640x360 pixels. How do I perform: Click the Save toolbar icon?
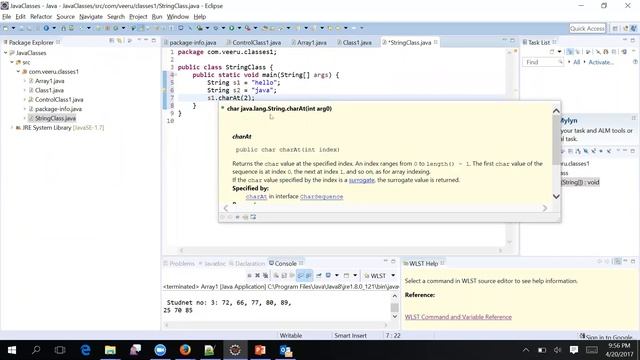[x=22, y=28]
